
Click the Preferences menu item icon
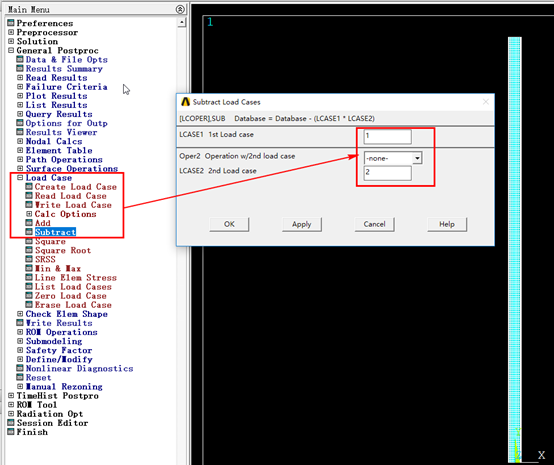11,23
